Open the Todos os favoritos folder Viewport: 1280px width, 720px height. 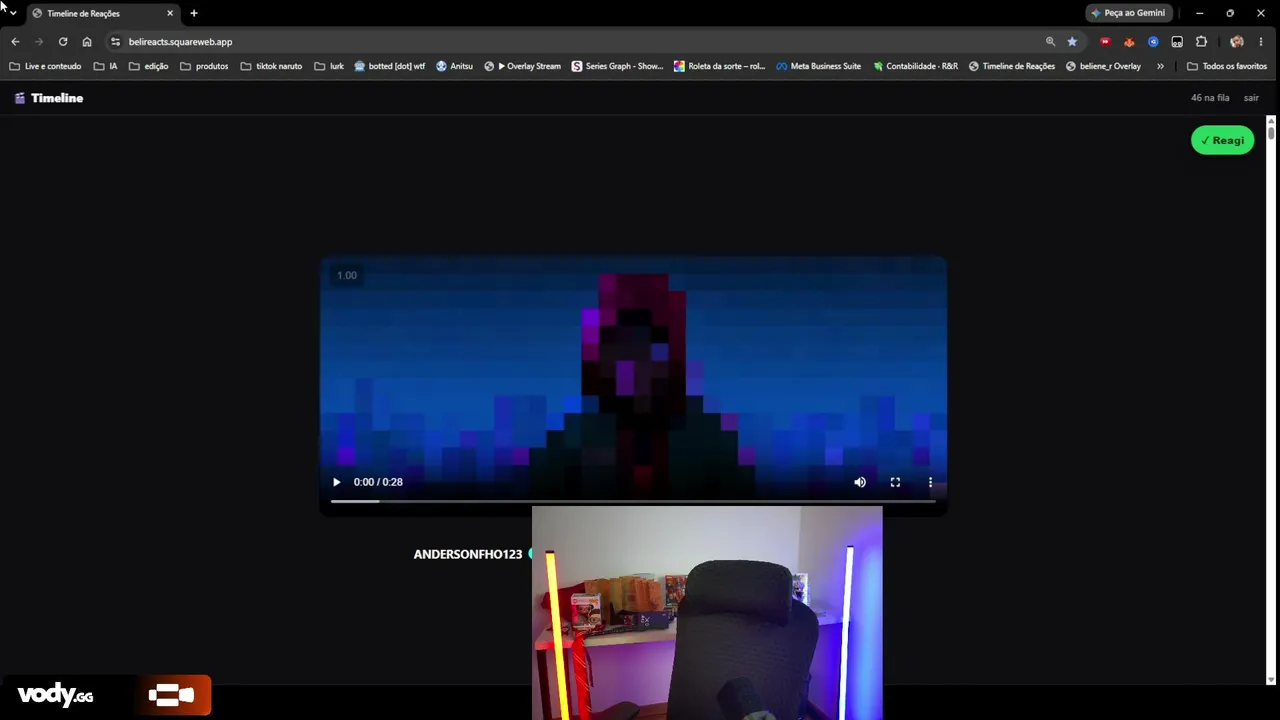[x=1227, y=66]
